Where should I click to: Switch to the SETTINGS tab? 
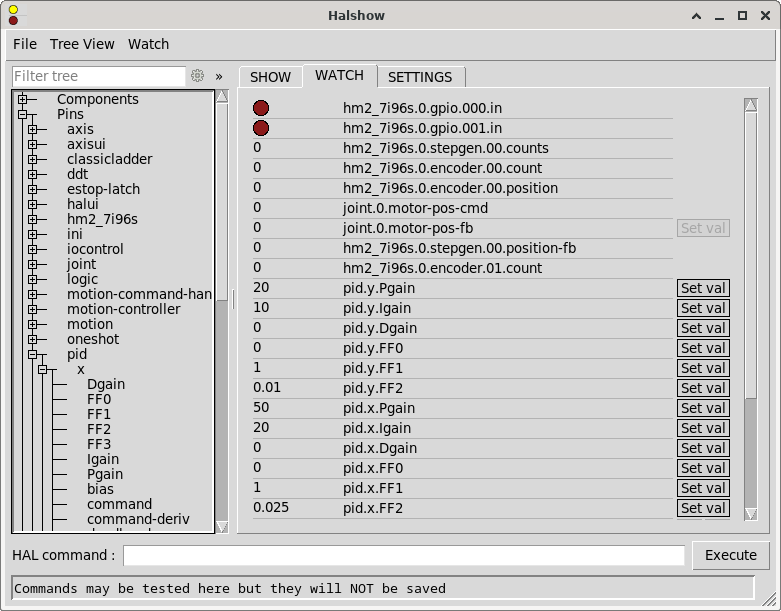pos(420,77)
